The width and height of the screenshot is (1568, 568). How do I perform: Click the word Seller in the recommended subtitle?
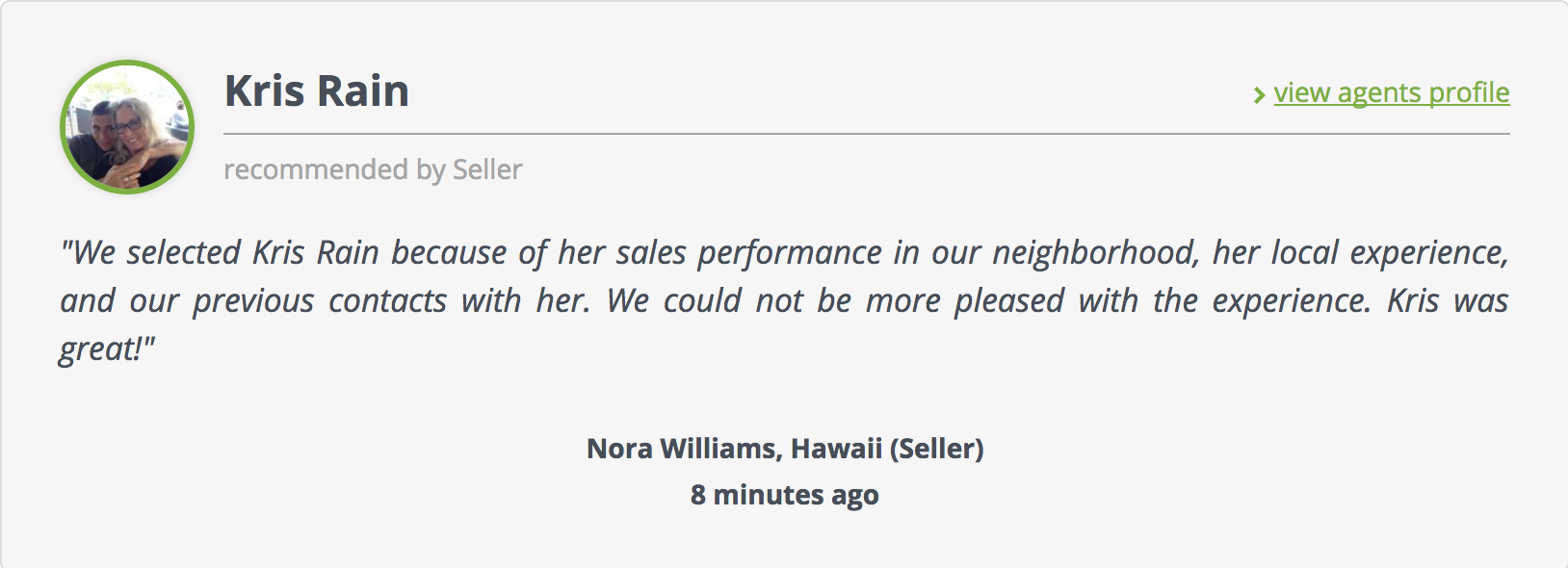pyautogui.click(x=487, y=169)
